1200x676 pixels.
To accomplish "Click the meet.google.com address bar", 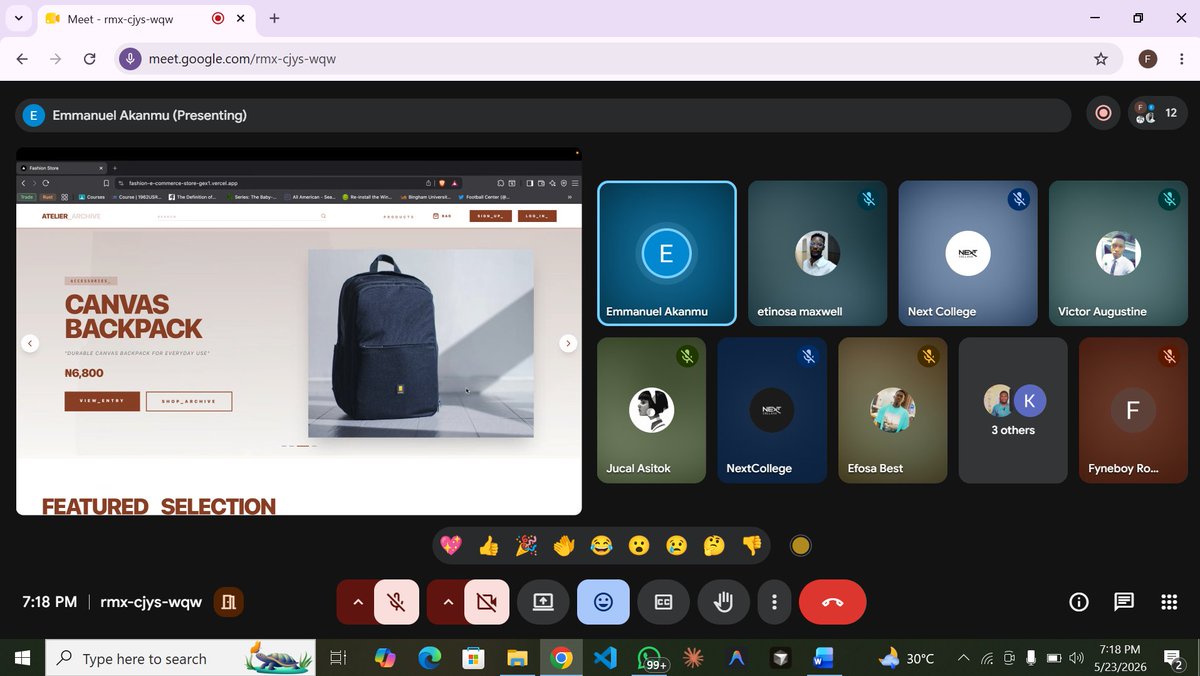I will 617,59.
